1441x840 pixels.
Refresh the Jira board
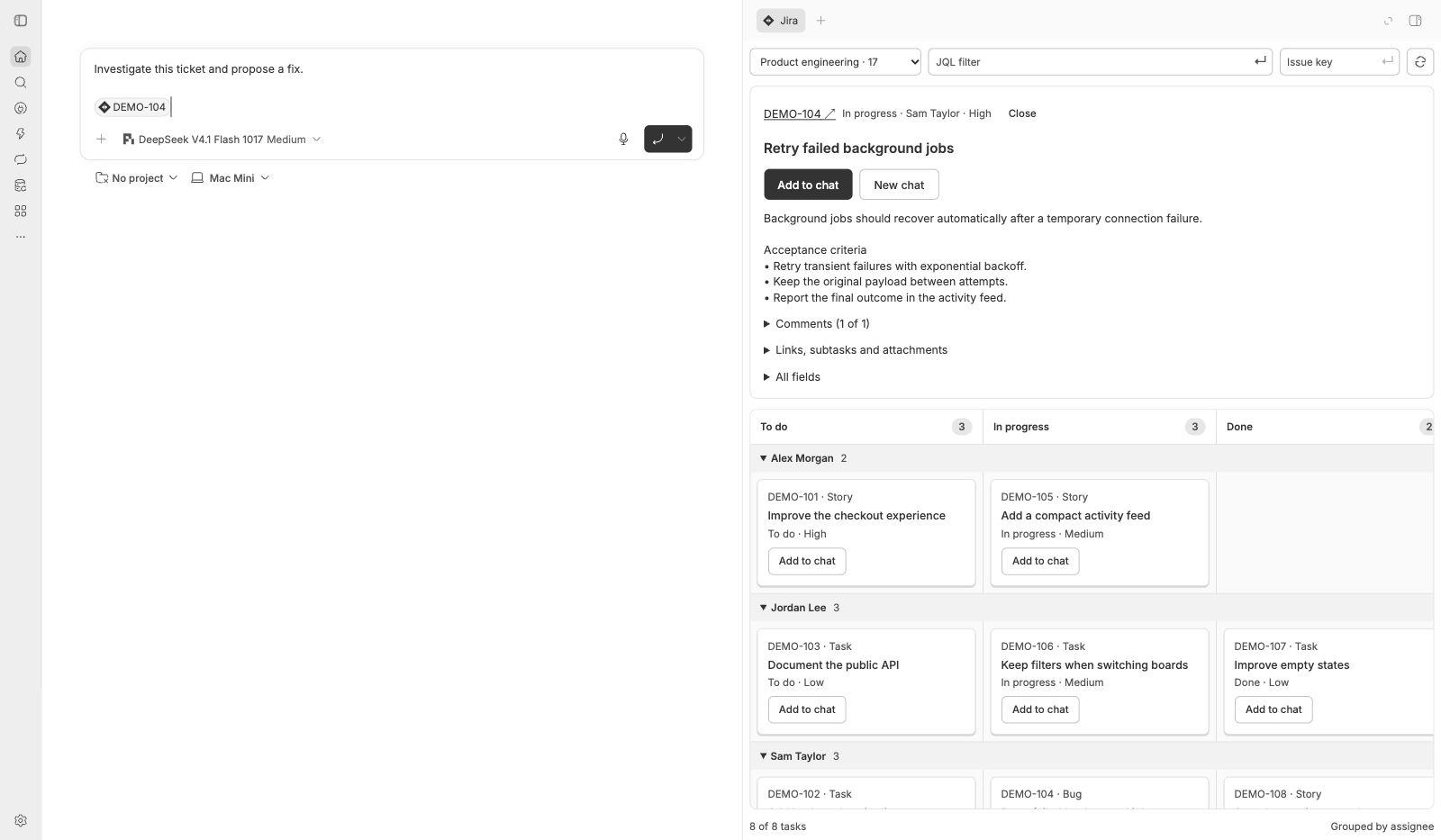tap(1420, 62)
